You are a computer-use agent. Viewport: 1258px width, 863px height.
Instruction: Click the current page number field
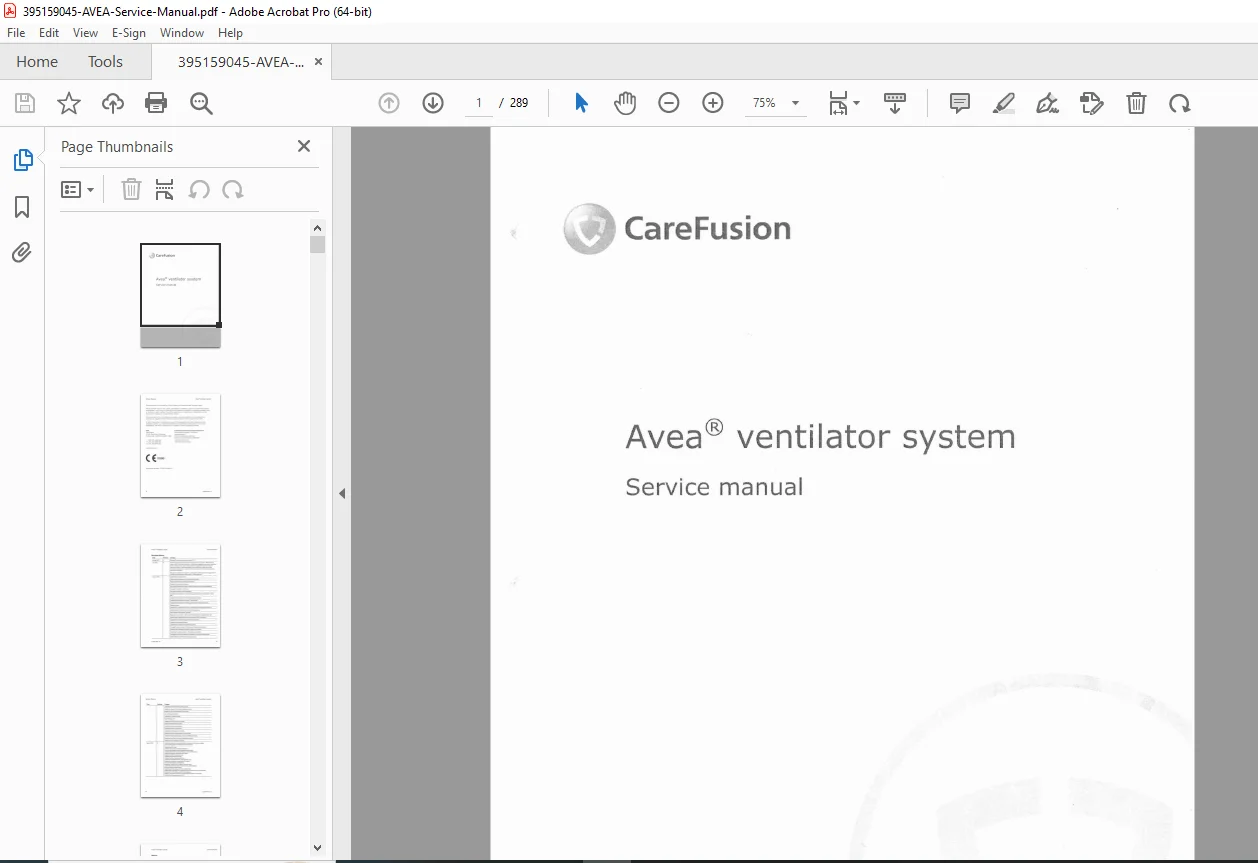point(479,103)
